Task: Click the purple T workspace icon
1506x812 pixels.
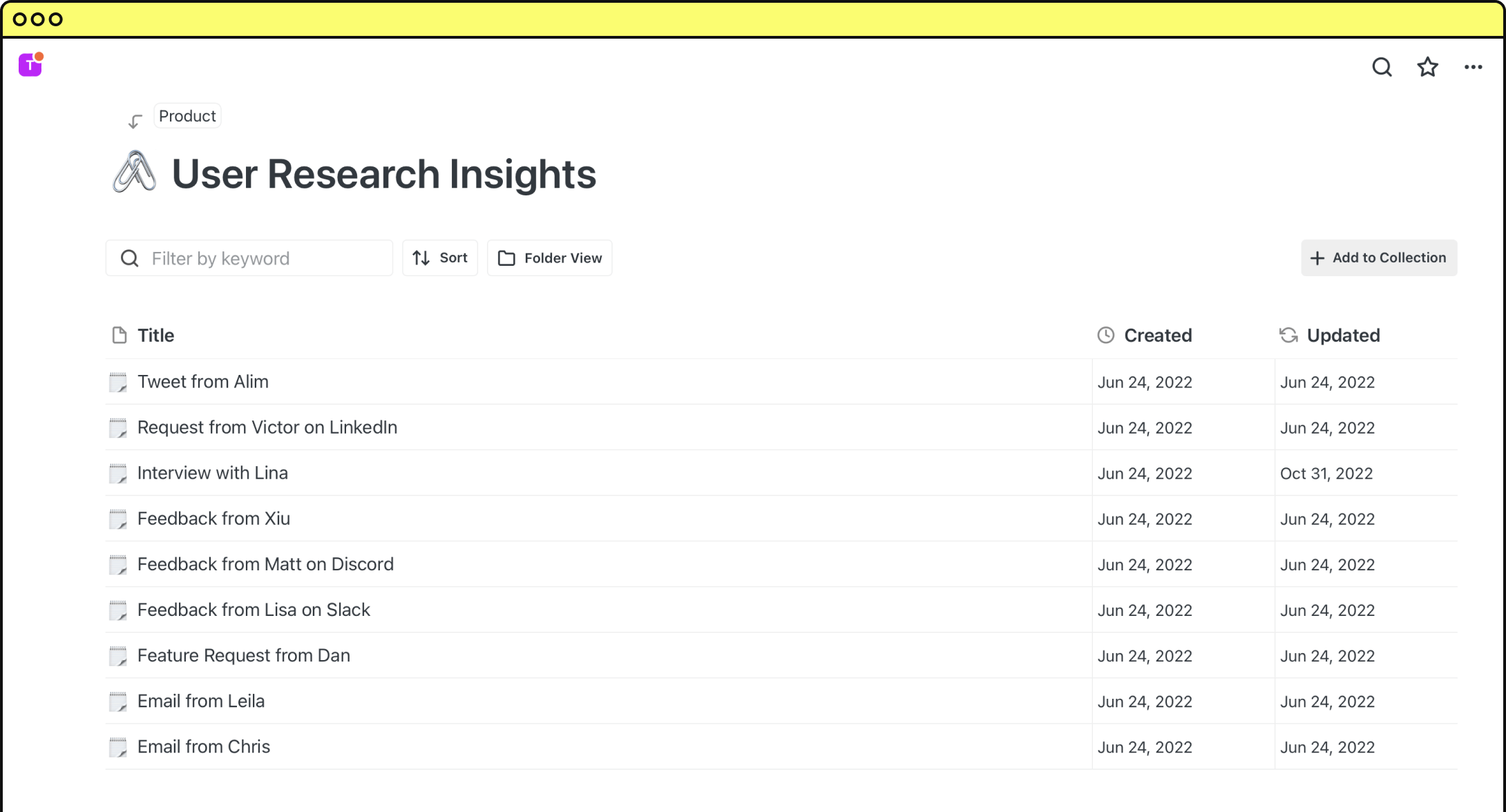Action: (x=30, y=65)
